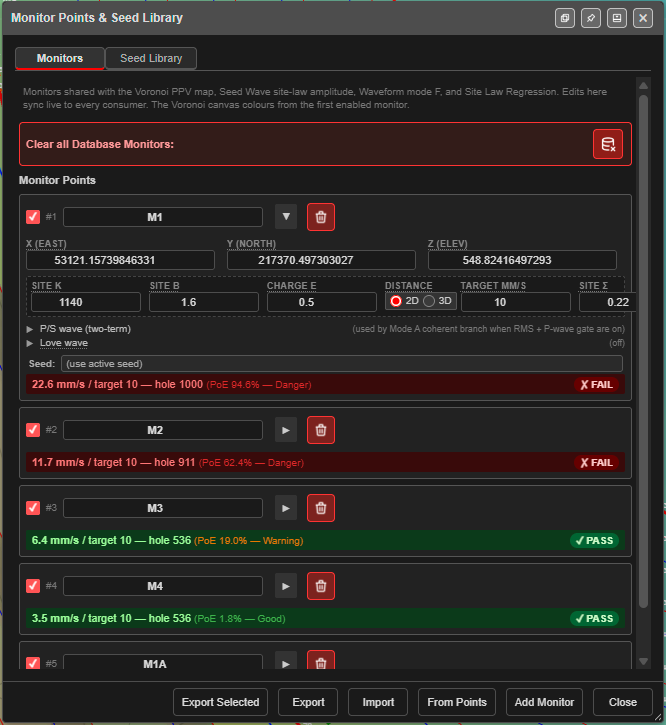Click the dock panel icon in title bar
The height and width of the screenshot is (725, 666).
click(617, 18)
